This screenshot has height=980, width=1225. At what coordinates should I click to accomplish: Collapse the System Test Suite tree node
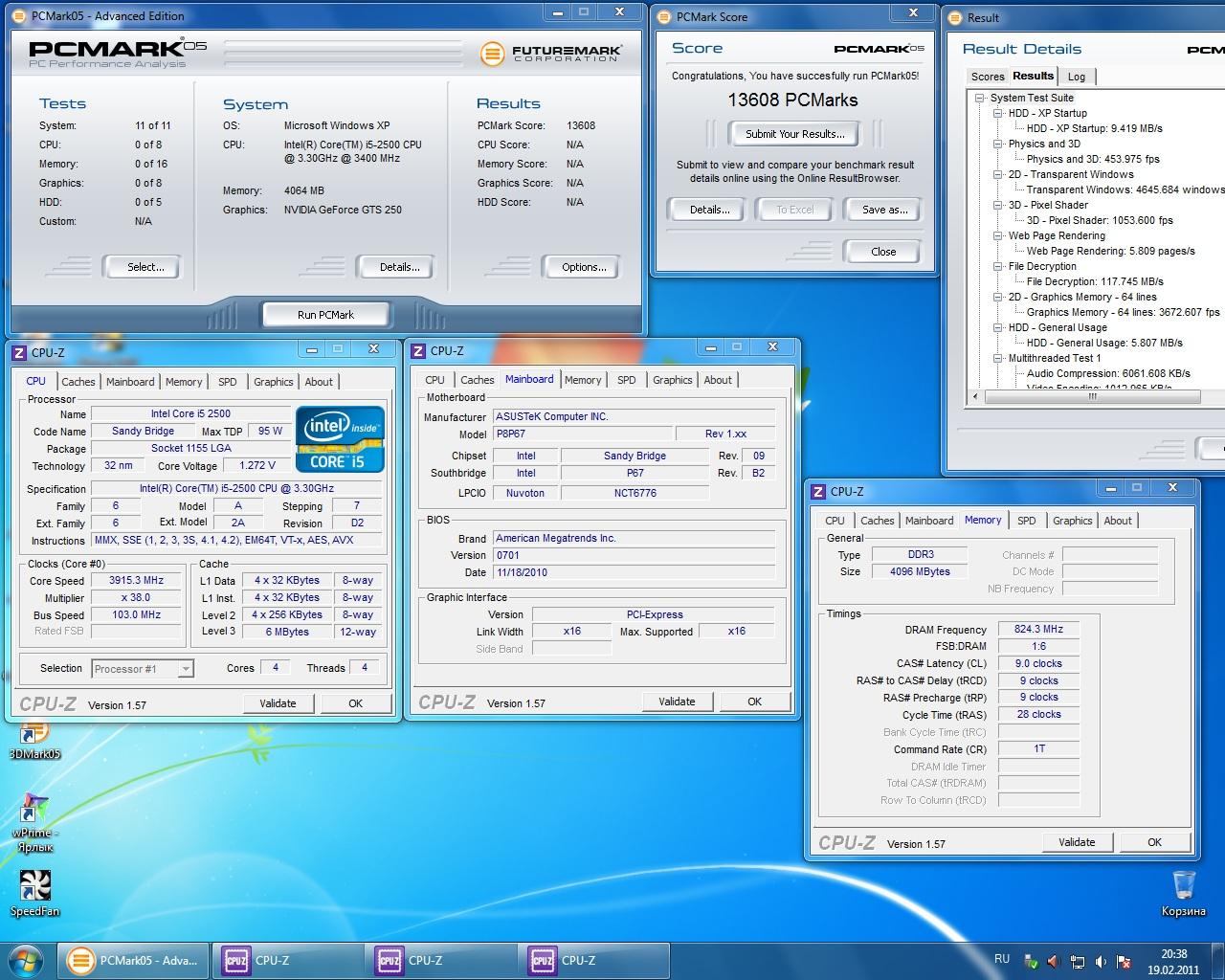coord(980,98)
